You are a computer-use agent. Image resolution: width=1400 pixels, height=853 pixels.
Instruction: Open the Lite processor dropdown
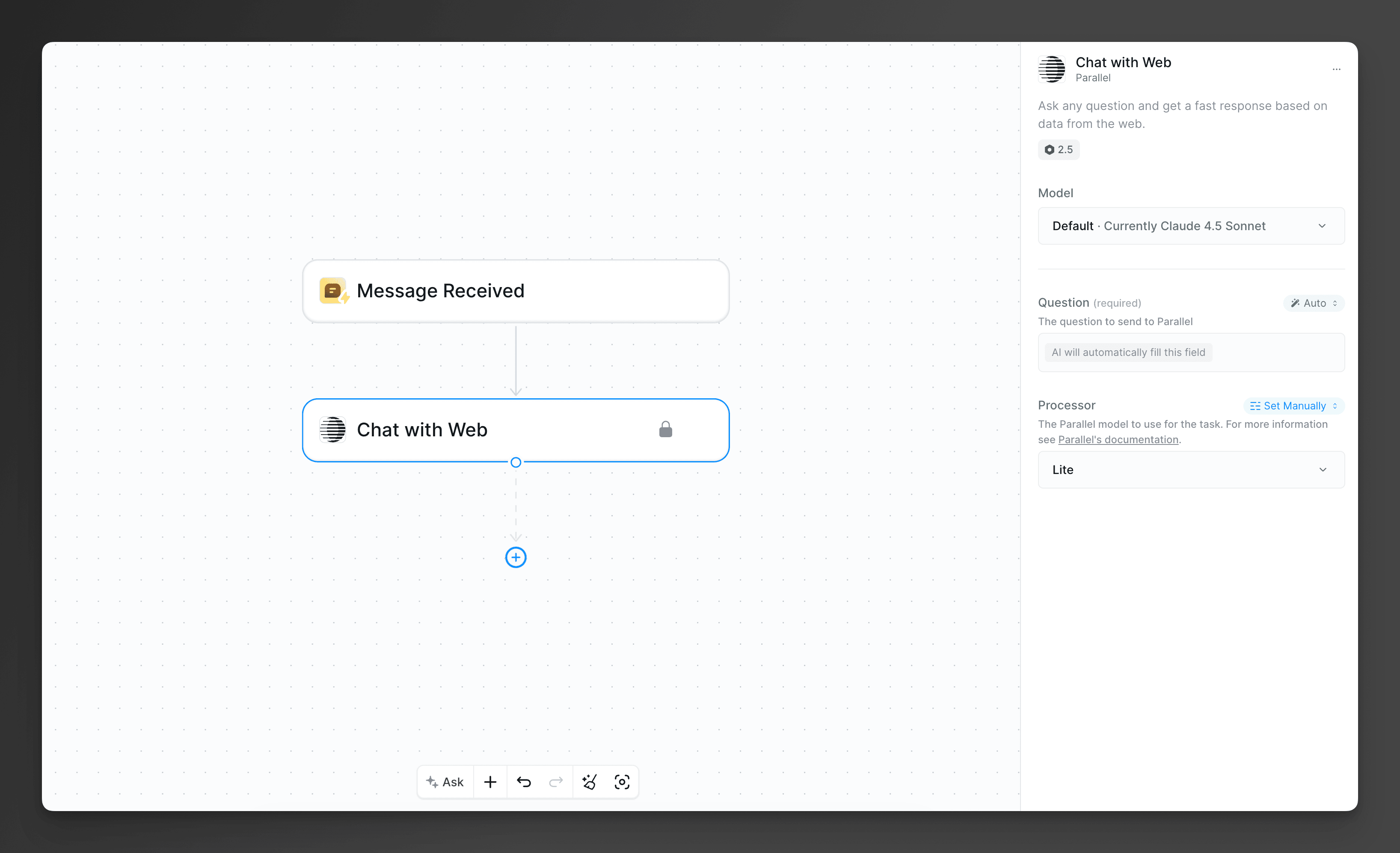coord(1190,470)
